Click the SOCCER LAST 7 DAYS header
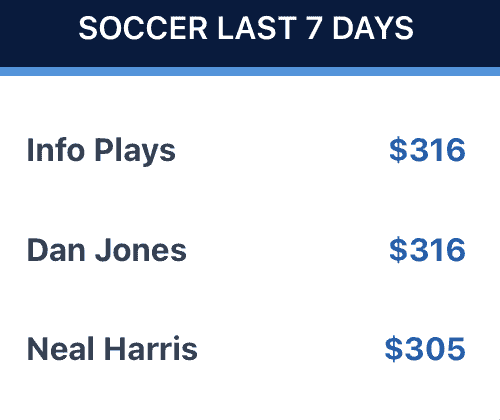The height and width of the screenshot is (420, 500). [246, 28]
